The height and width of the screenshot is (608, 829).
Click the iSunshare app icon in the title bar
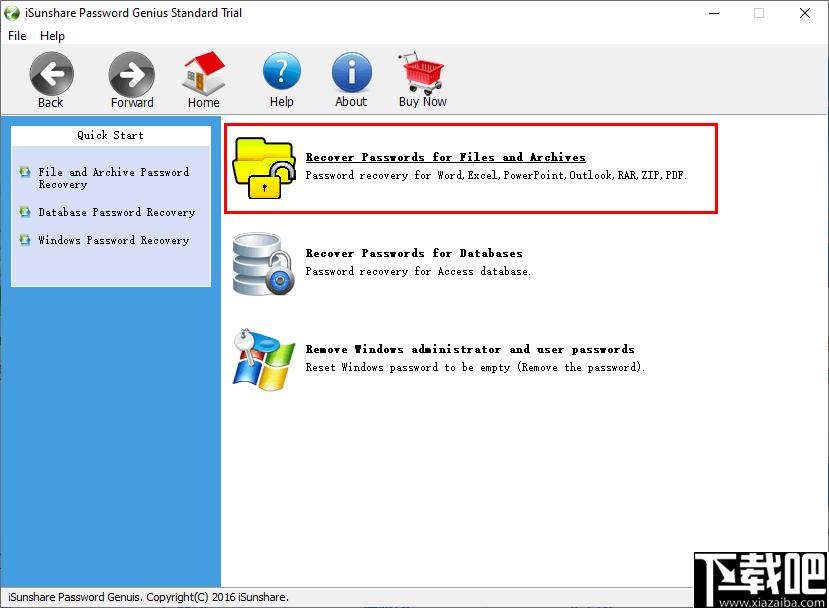pos(12,13)
